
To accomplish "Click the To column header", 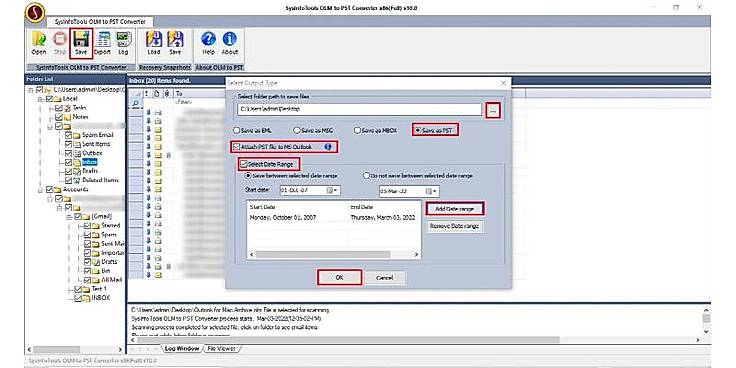I will tap(198, 94).
